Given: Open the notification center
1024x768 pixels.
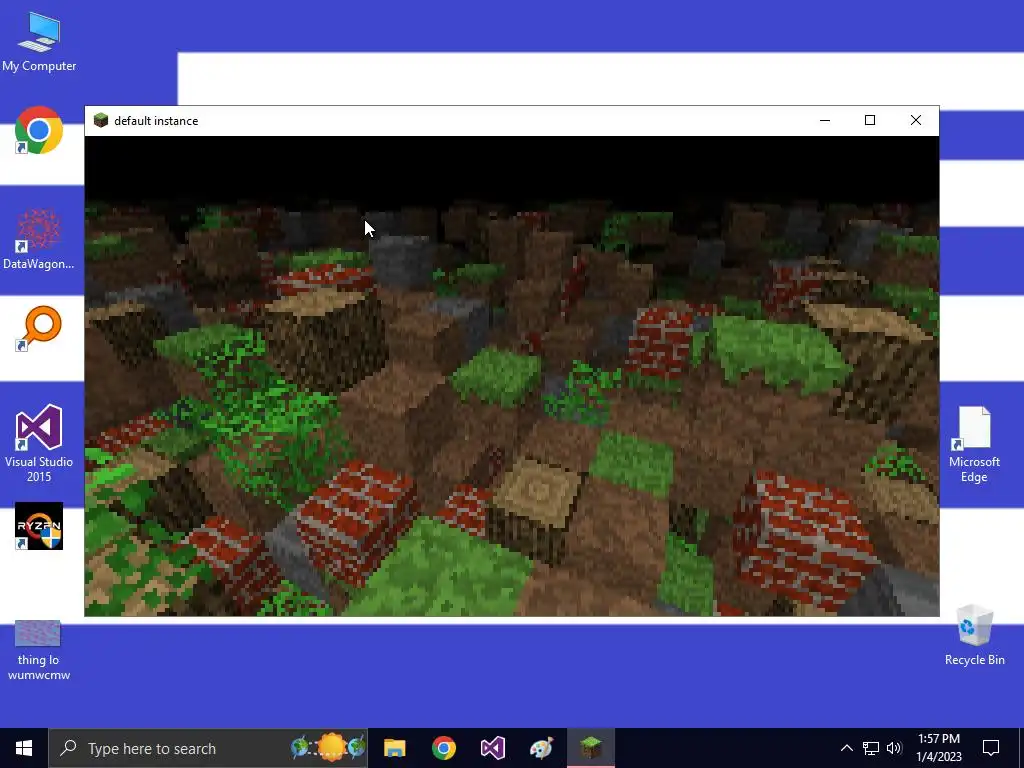Looking at the screenshot, I should (991, 748).
